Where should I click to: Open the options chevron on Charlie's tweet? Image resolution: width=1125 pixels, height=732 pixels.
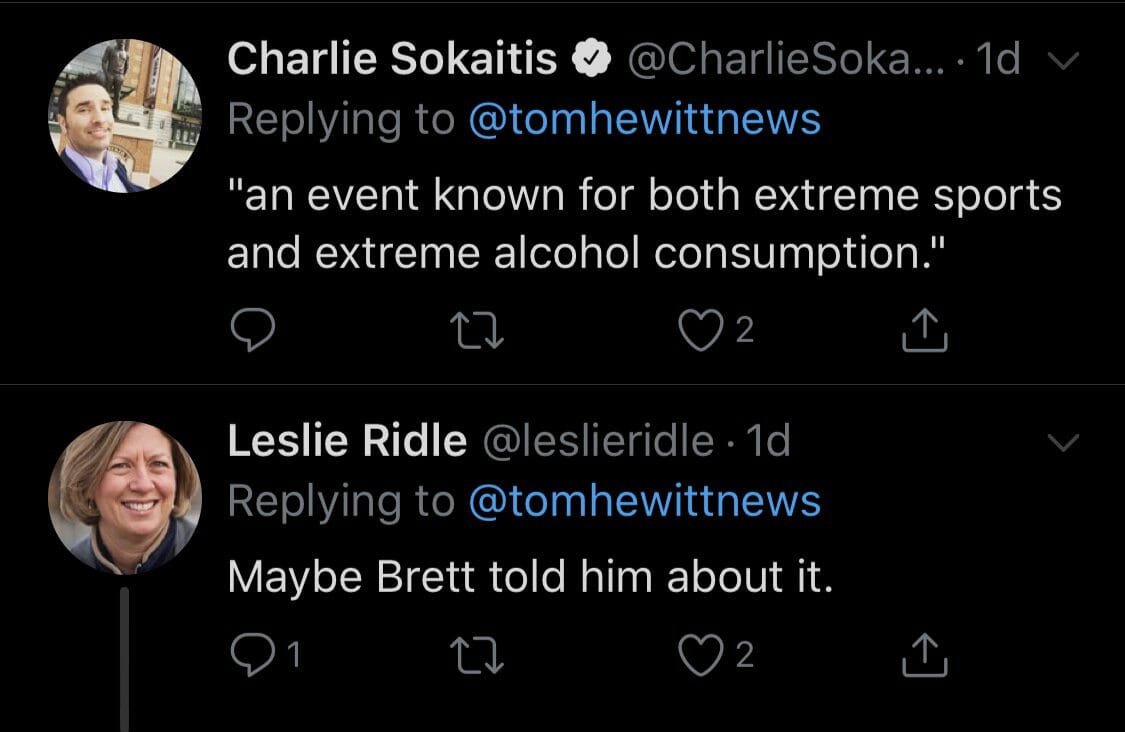coord(1063,60)
